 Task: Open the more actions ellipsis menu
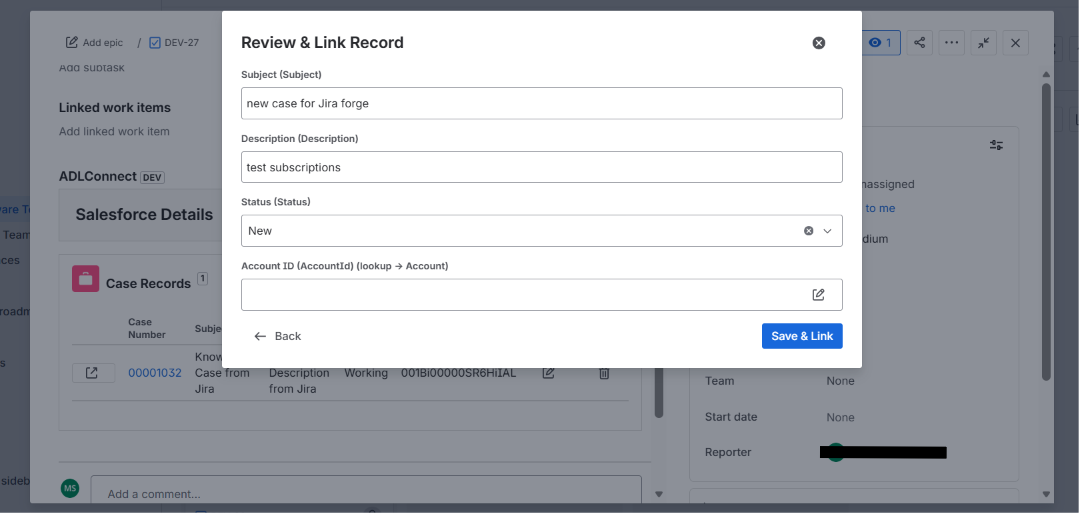coord(952,43)
